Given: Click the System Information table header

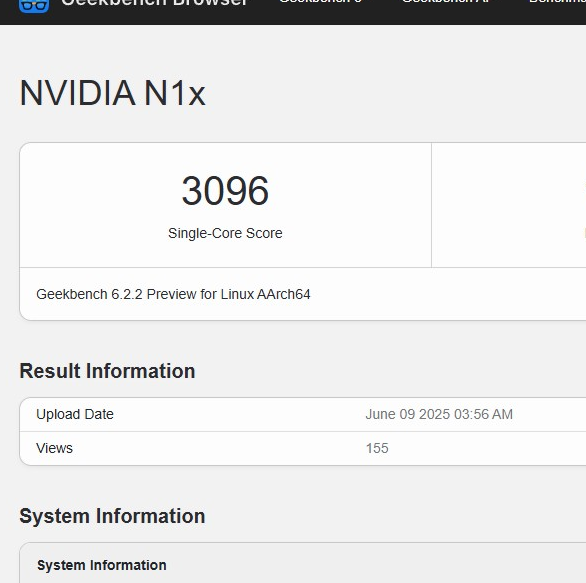Looking at the screenshot, I should point(102,565).
